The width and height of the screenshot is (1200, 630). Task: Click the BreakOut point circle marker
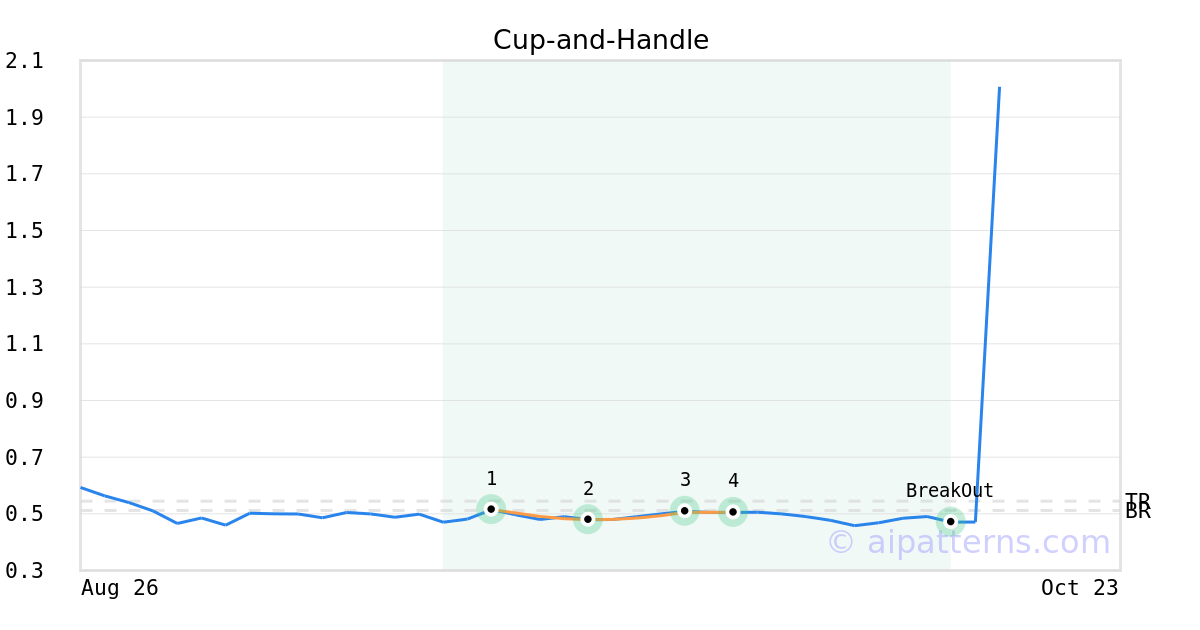click(x=950, y=521)
